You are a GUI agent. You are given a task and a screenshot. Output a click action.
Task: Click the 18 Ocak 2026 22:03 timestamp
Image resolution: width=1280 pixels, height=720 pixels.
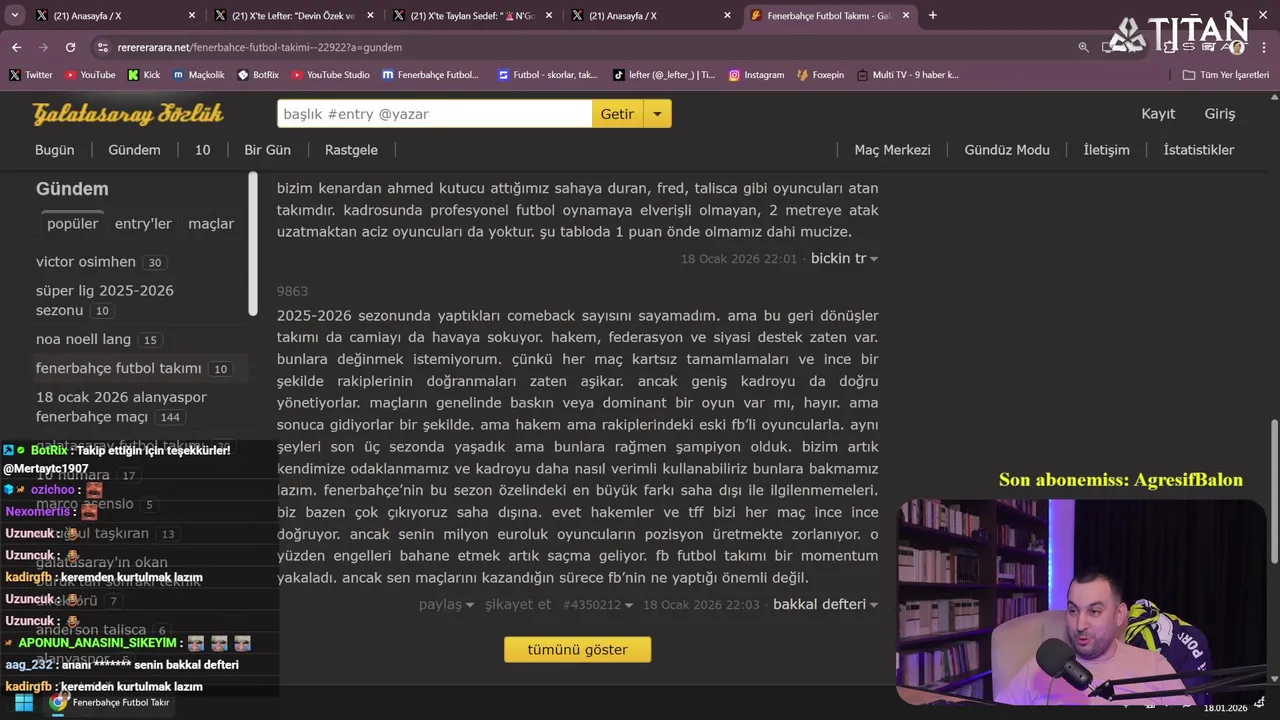[701, 605]
